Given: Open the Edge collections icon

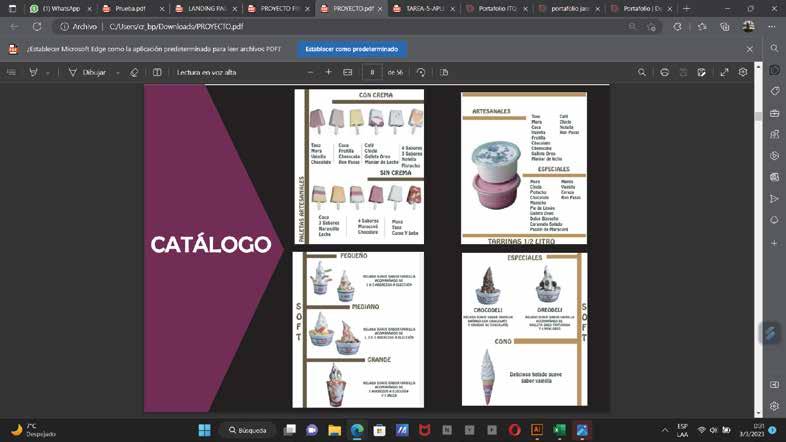Looking at the screenshot, I should pos(724,27).
